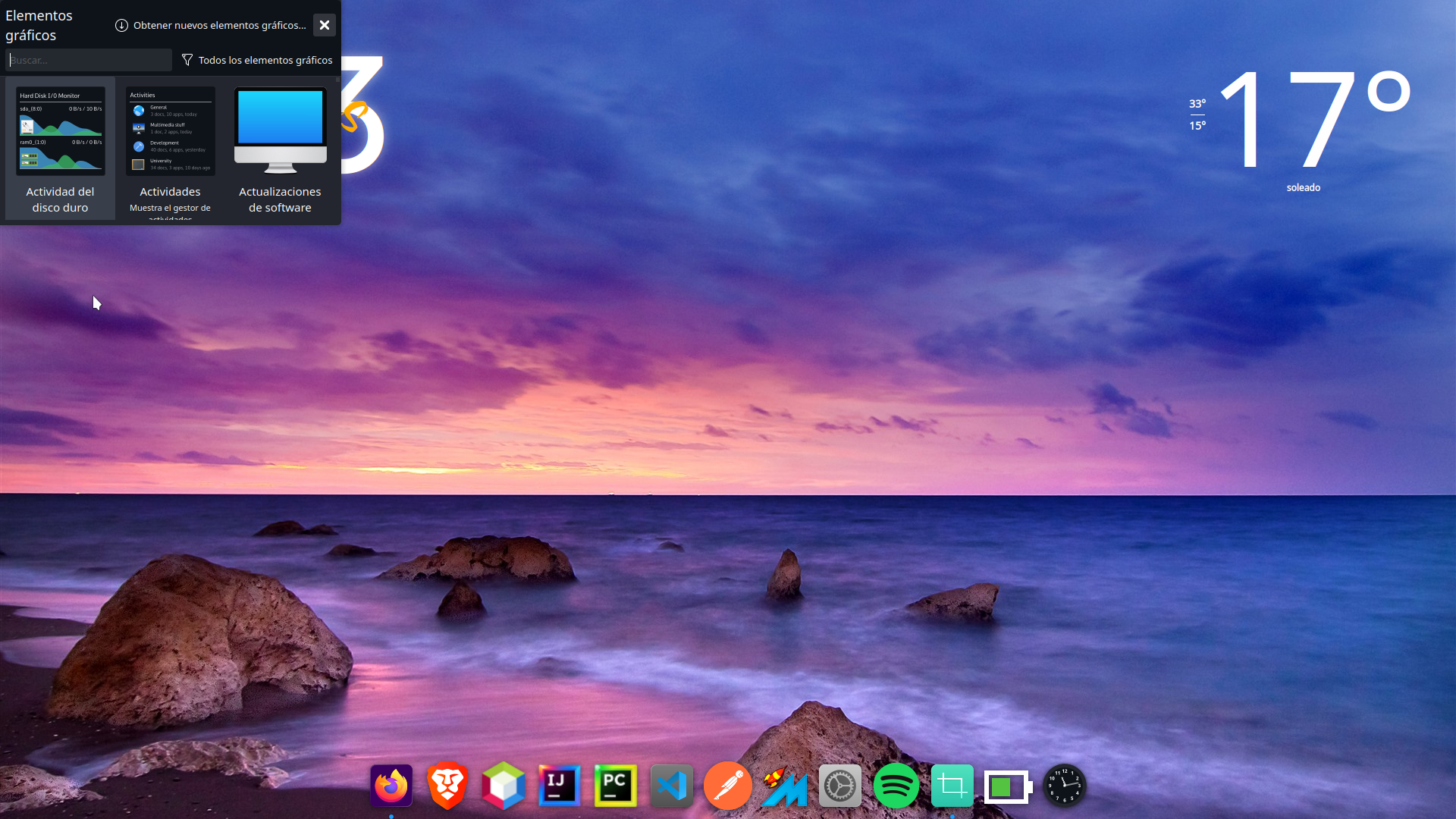Focus the Buscar search field

[x=89, y=60]
